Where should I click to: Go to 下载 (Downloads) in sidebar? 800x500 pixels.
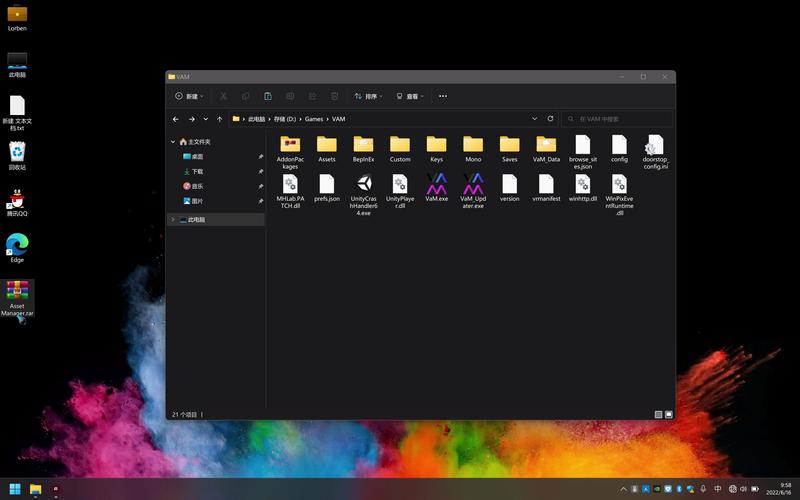click(197, 171)
